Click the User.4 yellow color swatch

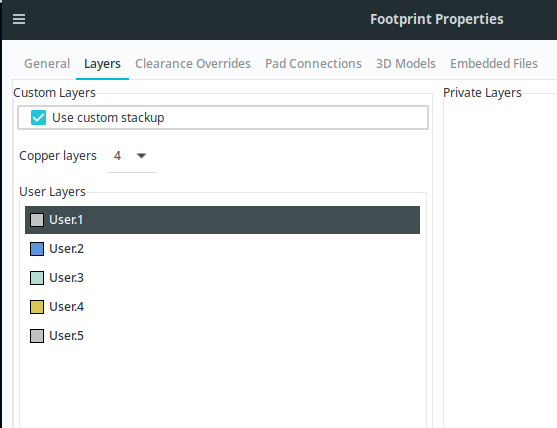coord(37,307)
